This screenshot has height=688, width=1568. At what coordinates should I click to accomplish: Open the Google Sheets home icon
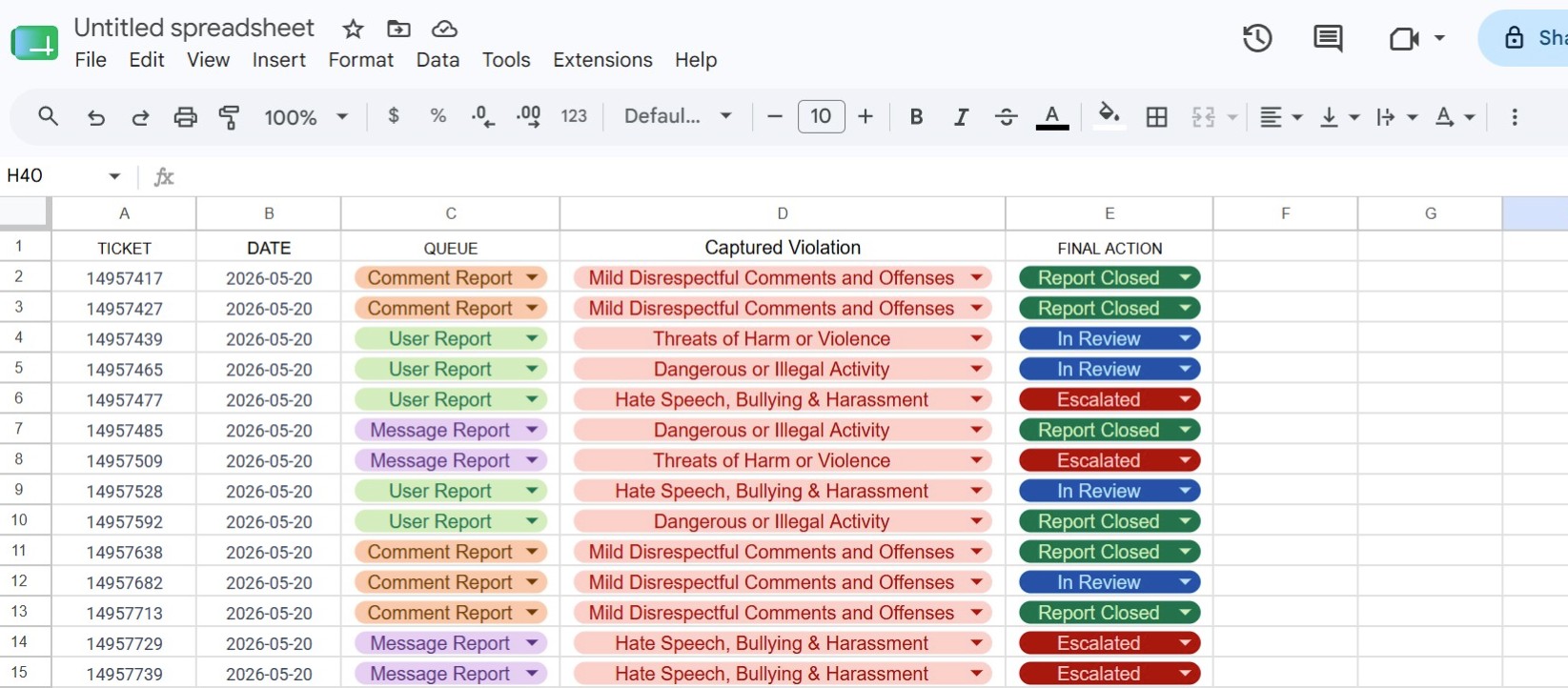click(34, 43)
